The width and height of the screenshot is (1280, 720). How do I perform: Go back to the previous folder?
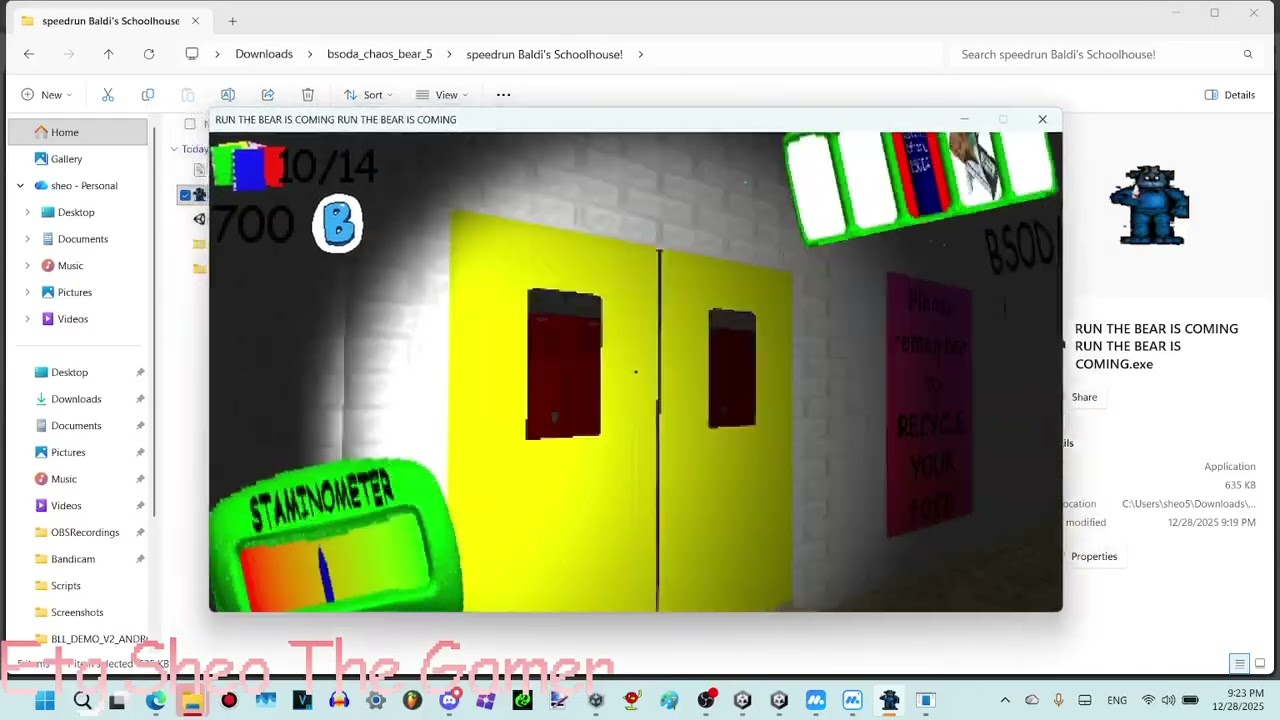[x=29, y=54]
